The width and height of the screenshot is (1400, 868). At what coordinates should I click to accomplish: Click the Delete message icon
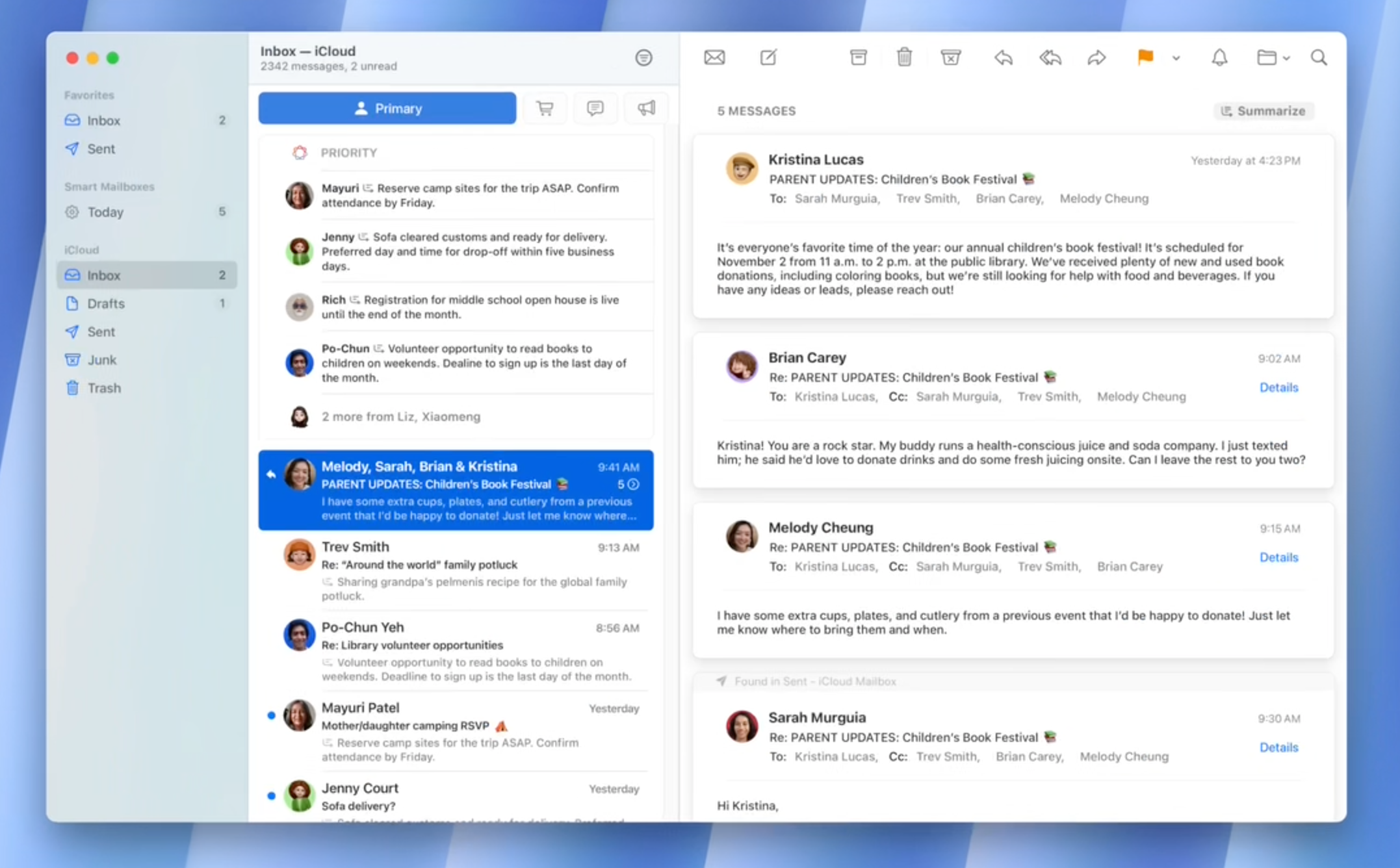pos(904,58)
